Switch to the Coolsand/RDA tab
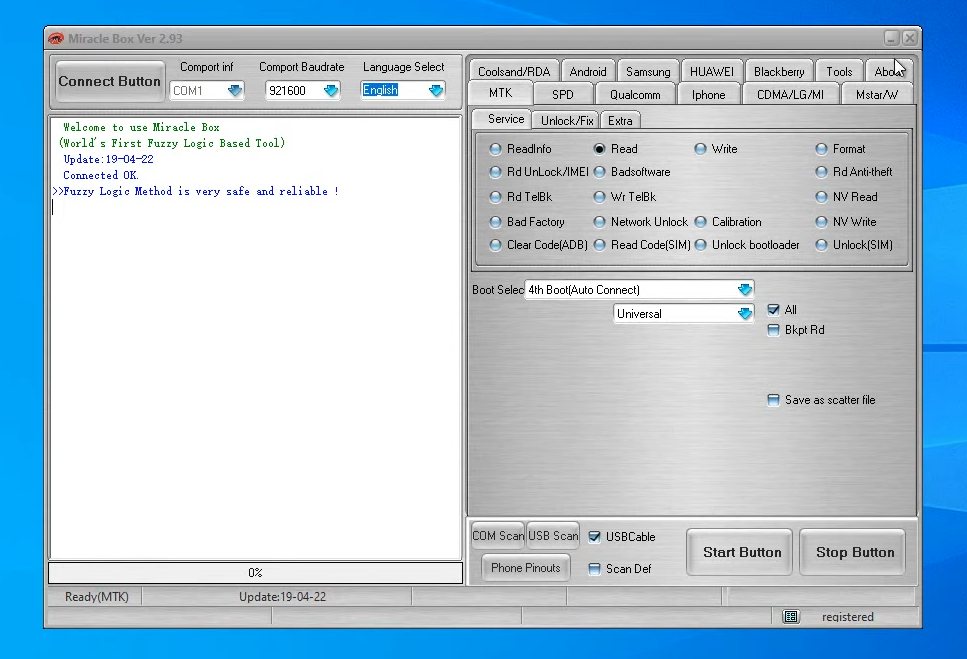The height and width of the screenshot is (659, 967). [514, 72]
